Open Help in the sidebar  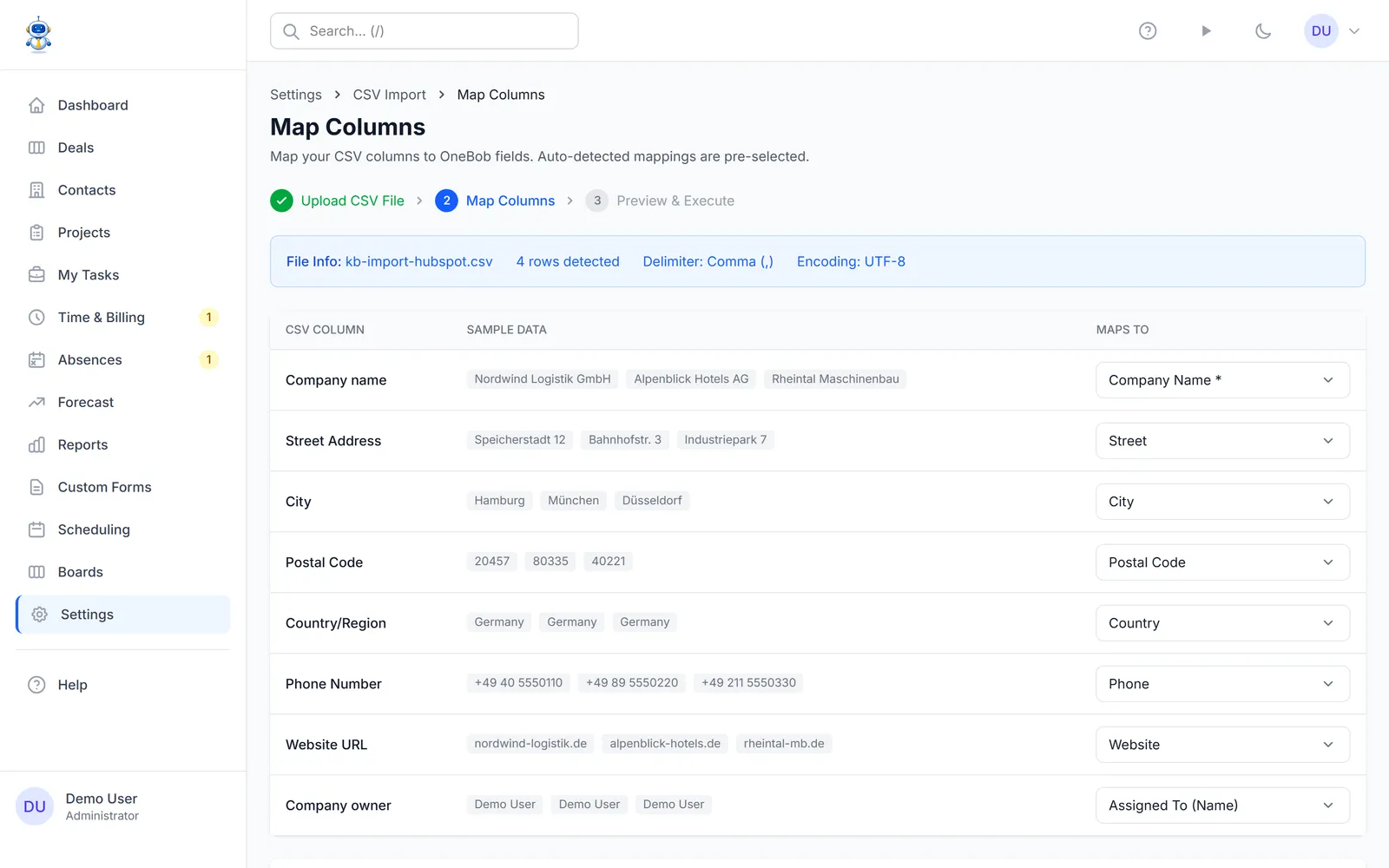tap(122, 685)
